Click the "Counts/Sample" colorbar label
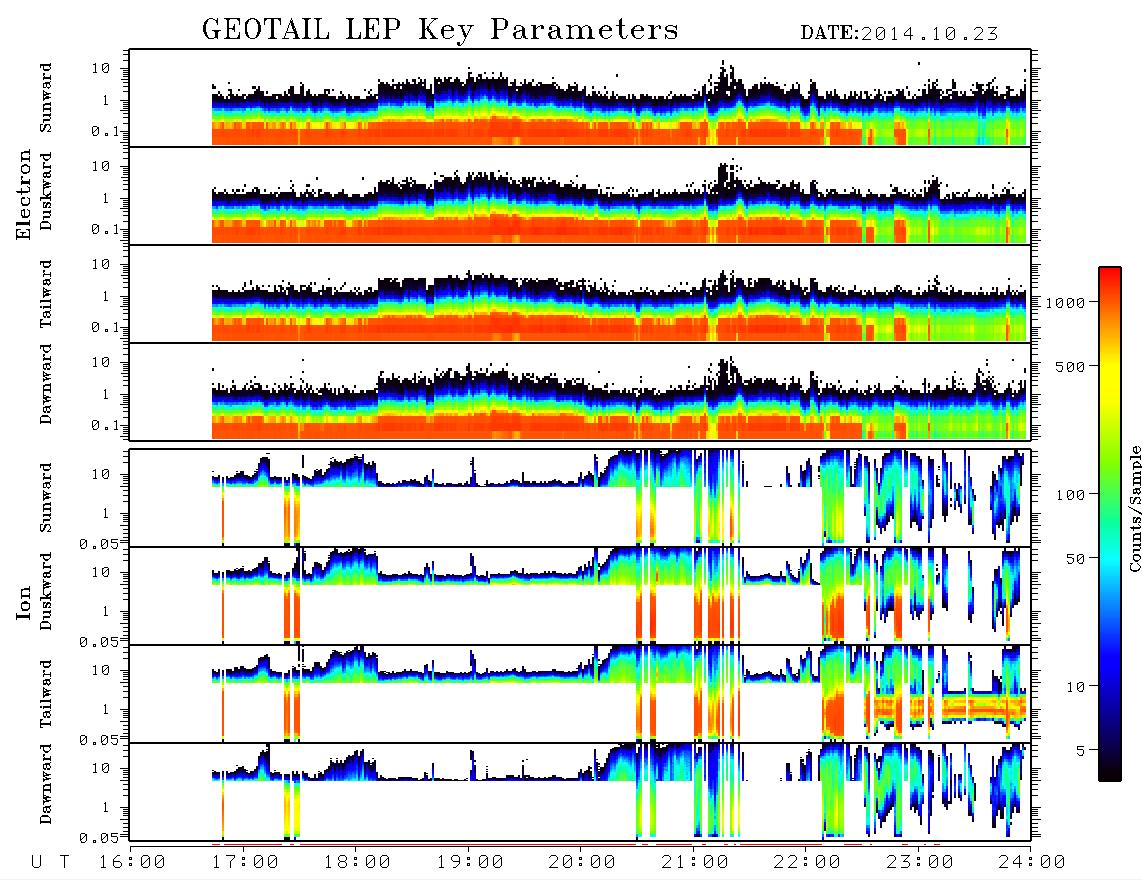This screenshot has height=880, width=1142. (1134, 508)
